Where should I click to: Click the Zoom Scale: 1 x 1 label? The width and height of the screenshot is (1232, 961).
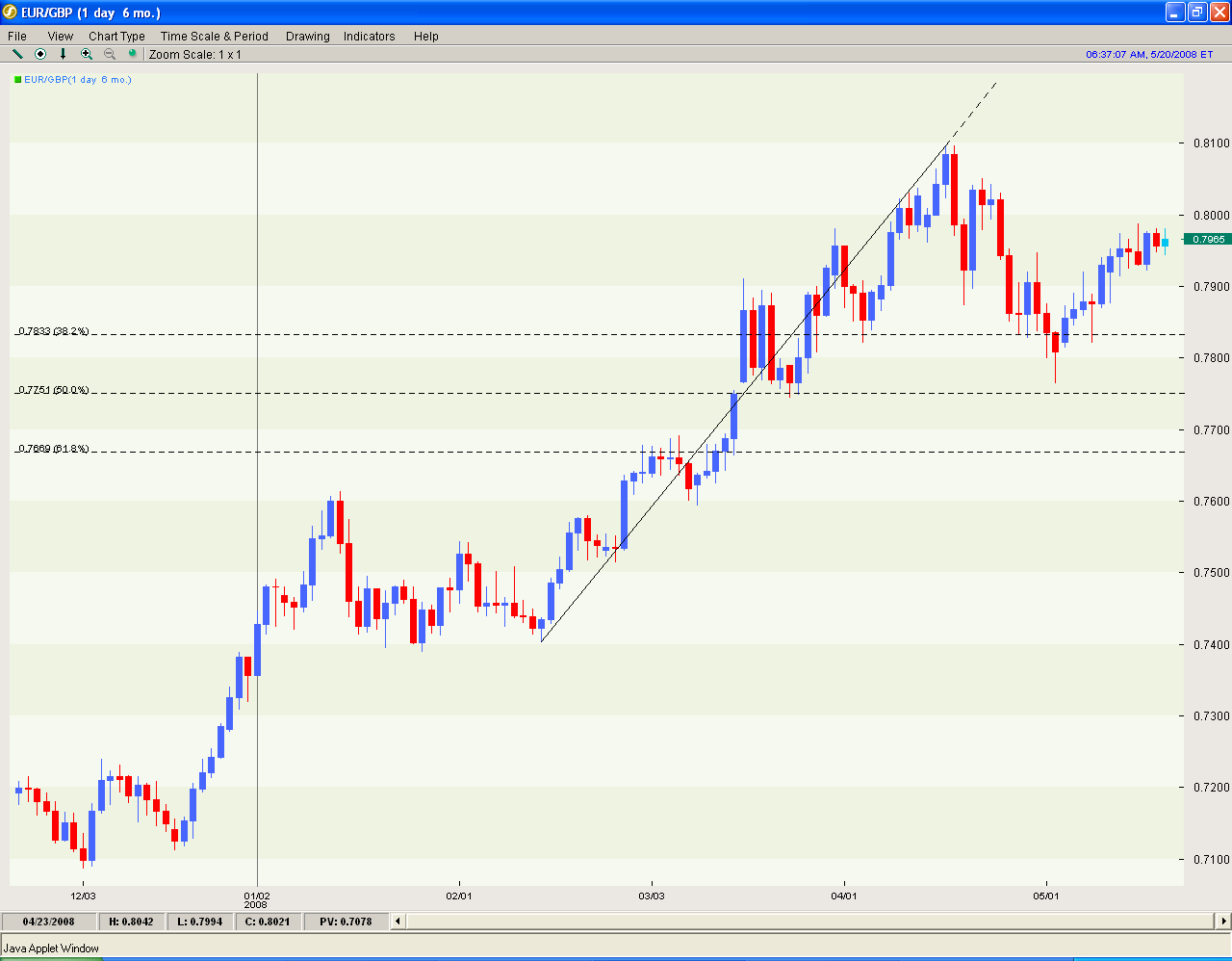coord(195,55)
